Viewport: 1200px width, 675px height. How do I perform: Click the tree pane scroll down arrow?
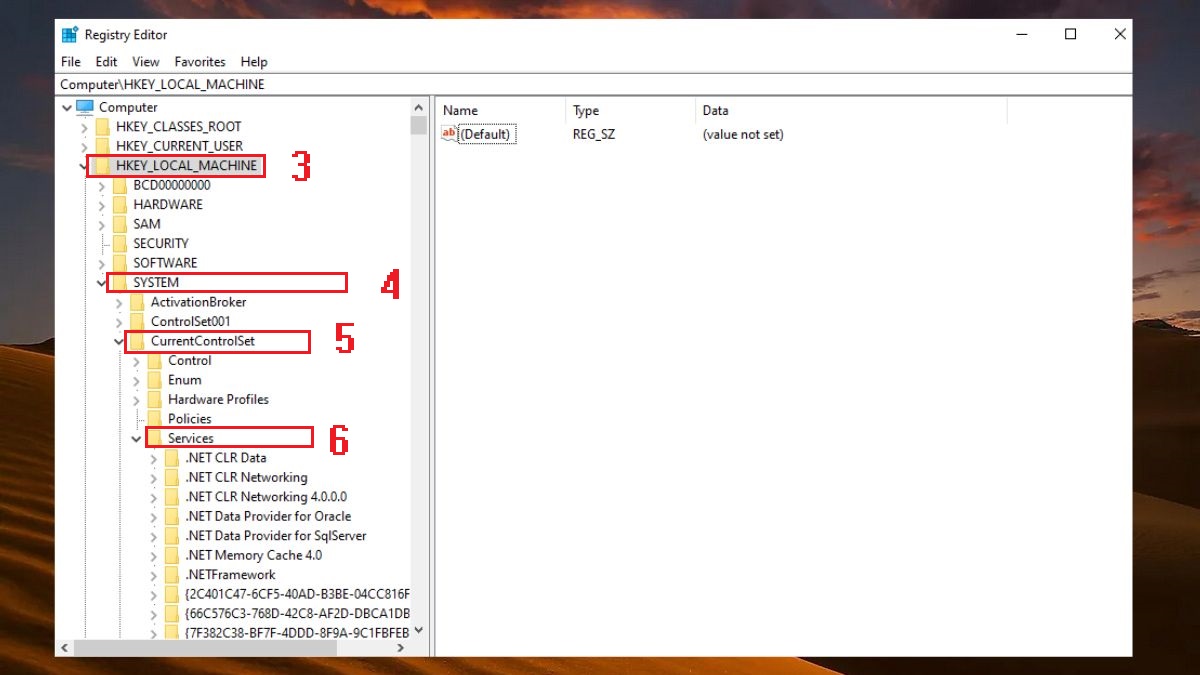(418, 631)
